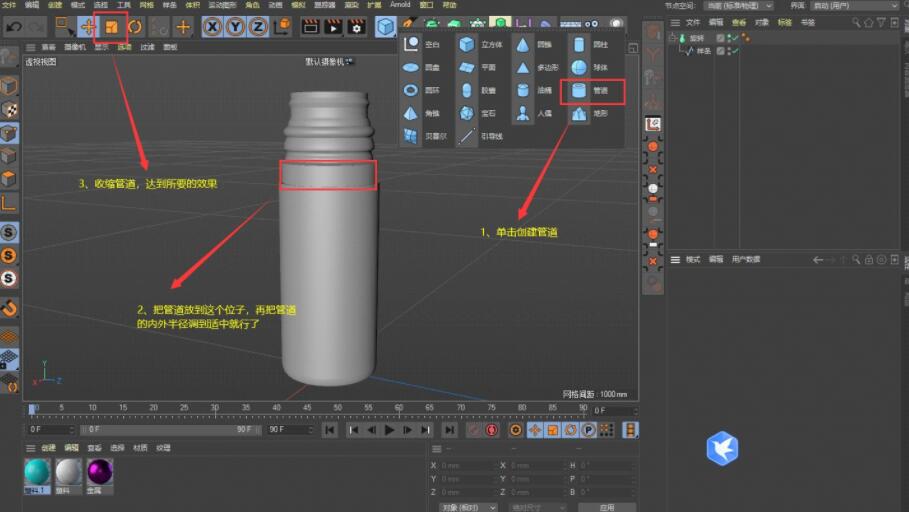Open Object Manager 对象 menu

click(762, 22)
